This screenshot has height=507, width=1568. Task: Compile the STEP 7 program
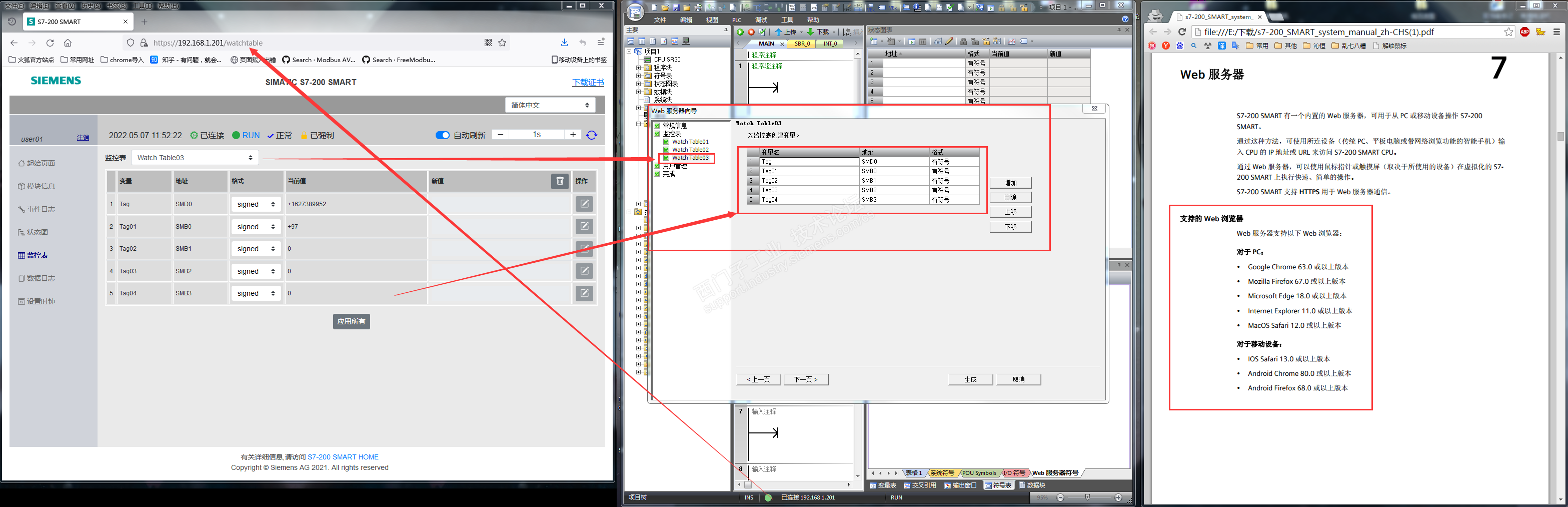[762, 33]
